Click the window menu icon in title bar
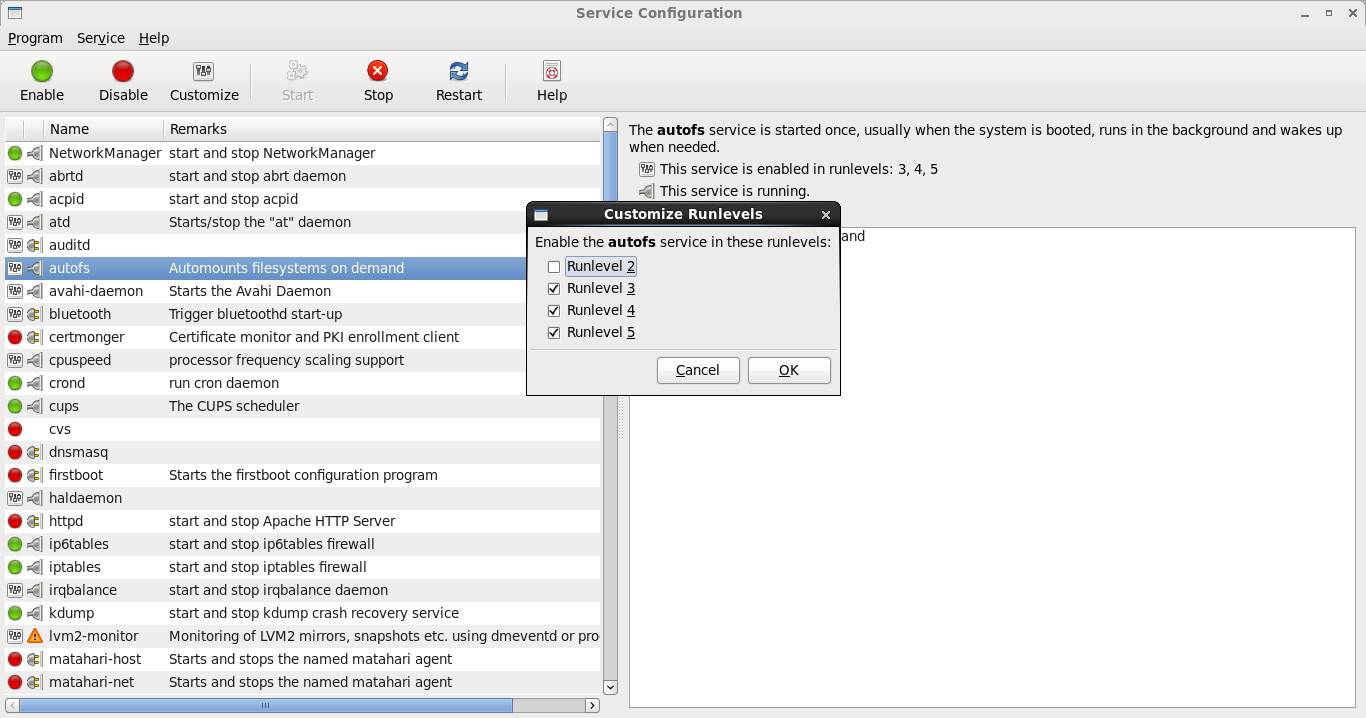 15,13
